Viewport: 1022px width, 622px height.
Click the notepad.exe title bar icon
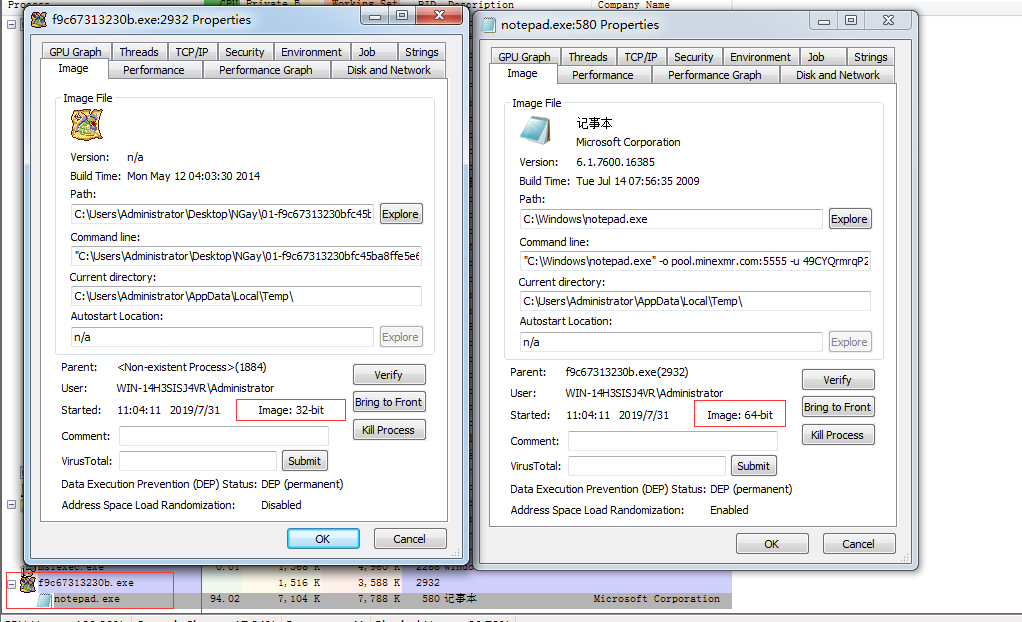pyautogui.click(x=488, y=25)
